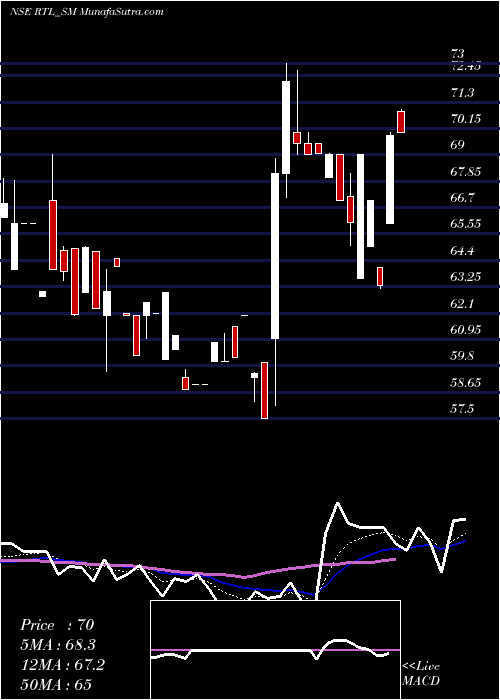
Task: Click the 'NSE RTL_SM MunafaSutra.com' title text
Action: tap(87, 12)
